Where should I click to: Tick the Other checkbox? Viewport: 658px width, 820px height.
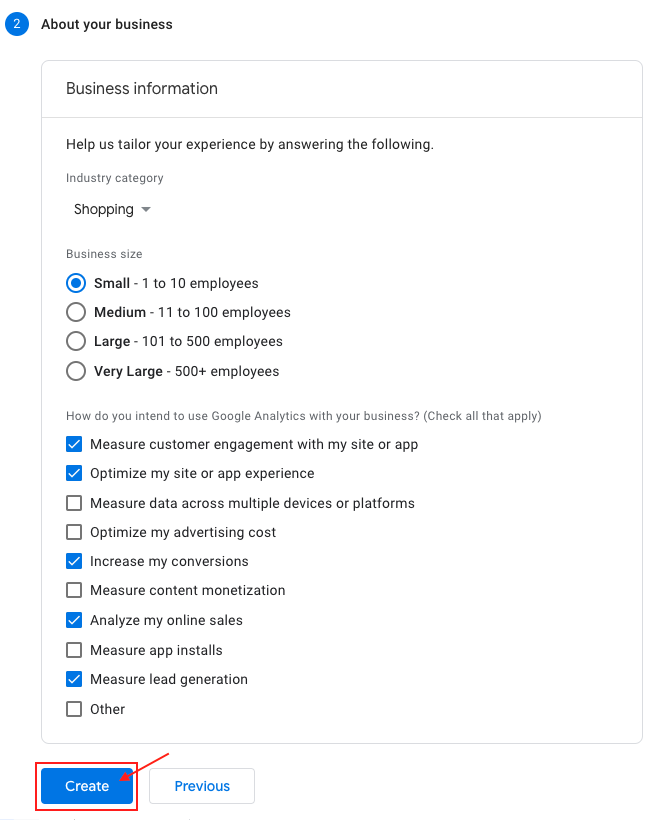click(x=74, y=709)
